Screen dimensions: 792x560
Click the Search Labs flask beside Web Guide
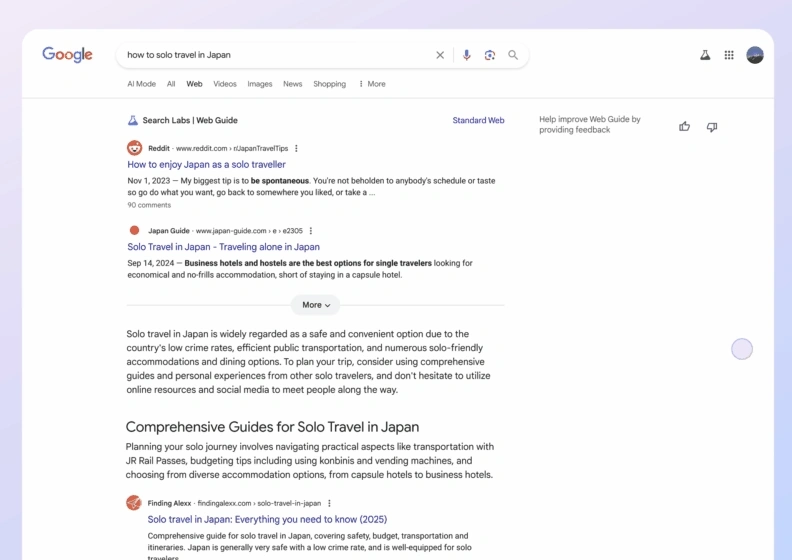pyautogui.click(x=133, y=120)
